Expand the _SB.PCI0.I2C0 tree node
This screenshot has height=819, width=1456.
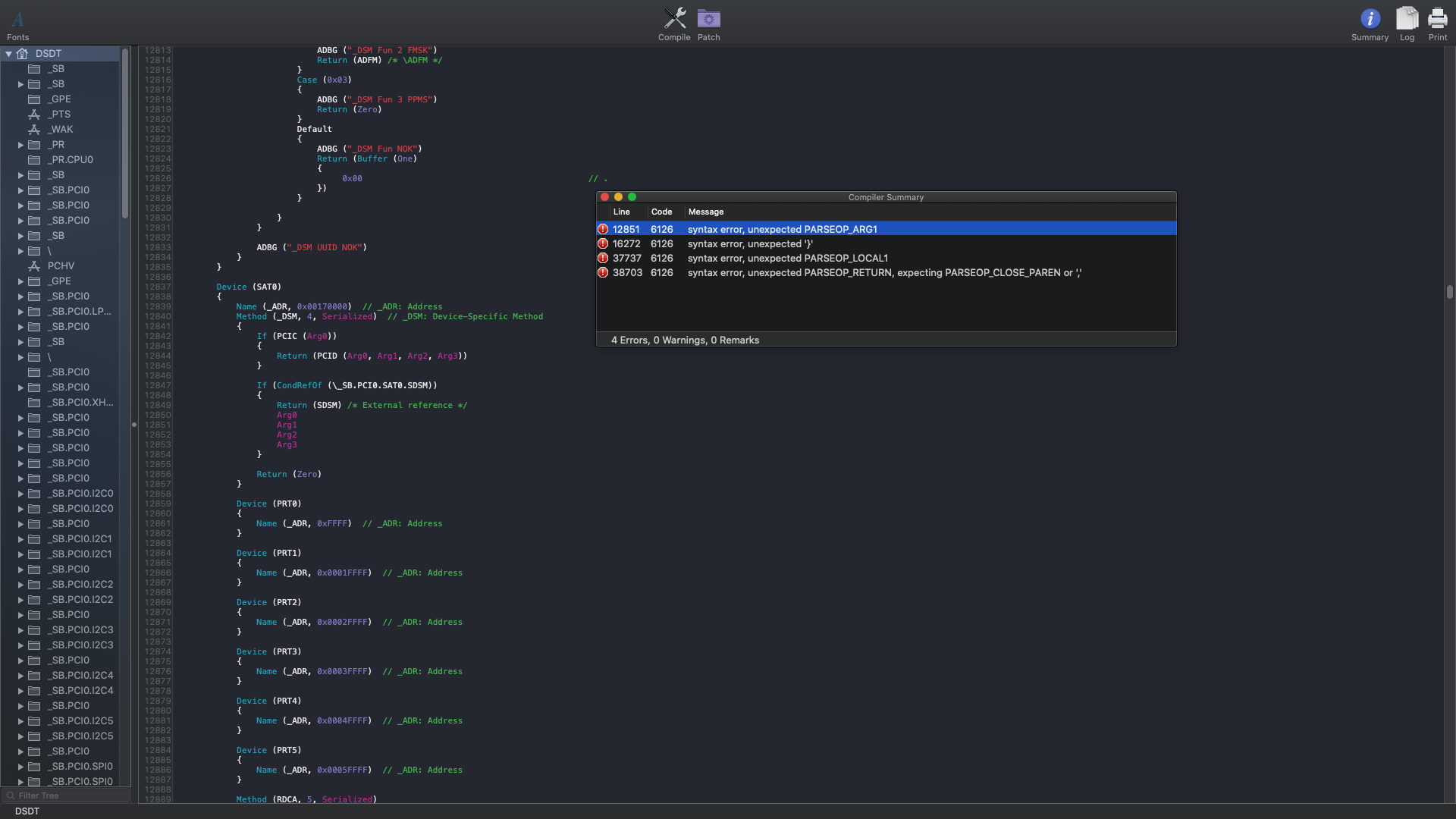coord(20,494)
